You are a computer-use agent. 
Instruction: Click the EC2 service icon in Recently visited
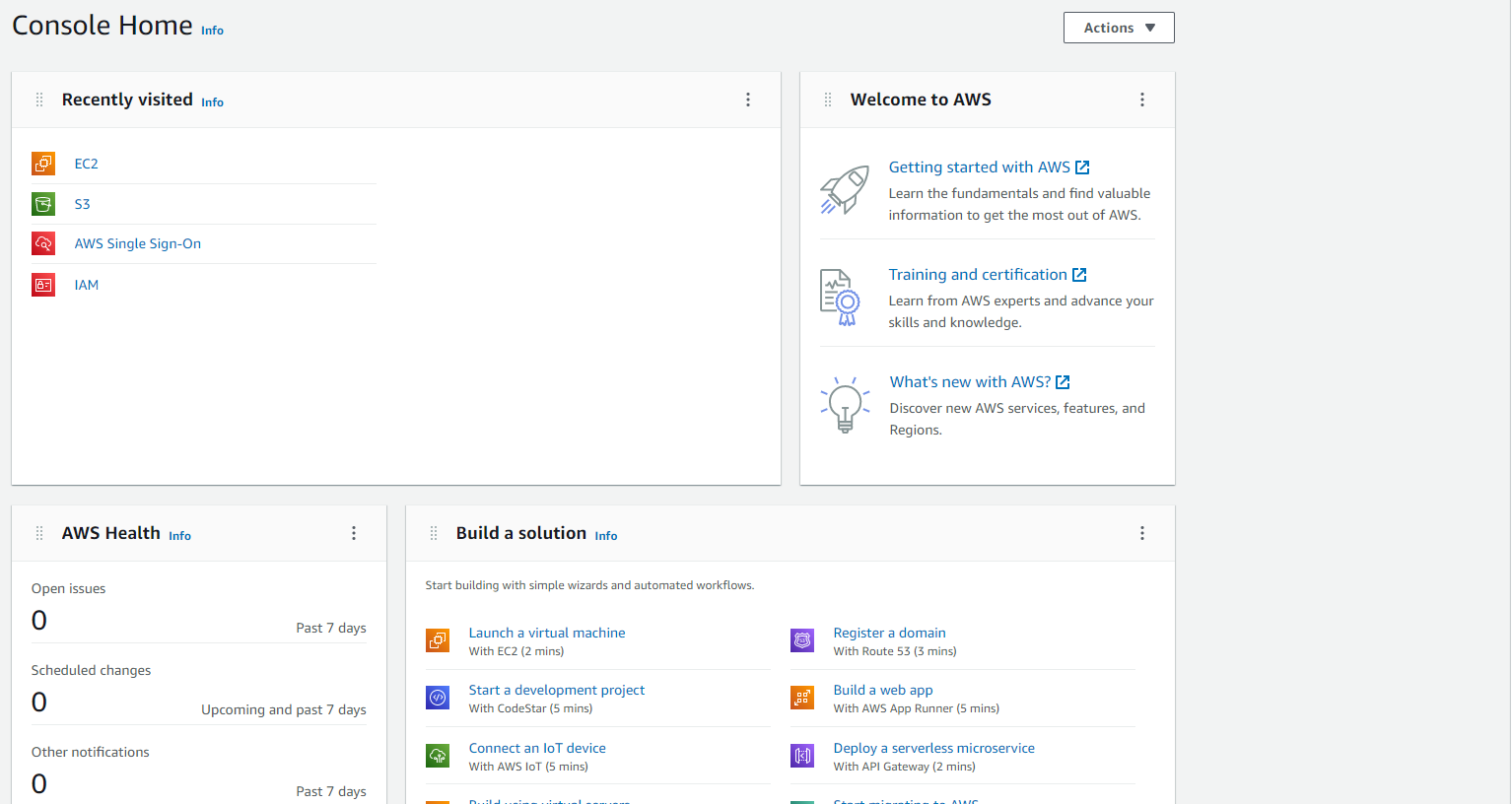(x=43, y=164)
